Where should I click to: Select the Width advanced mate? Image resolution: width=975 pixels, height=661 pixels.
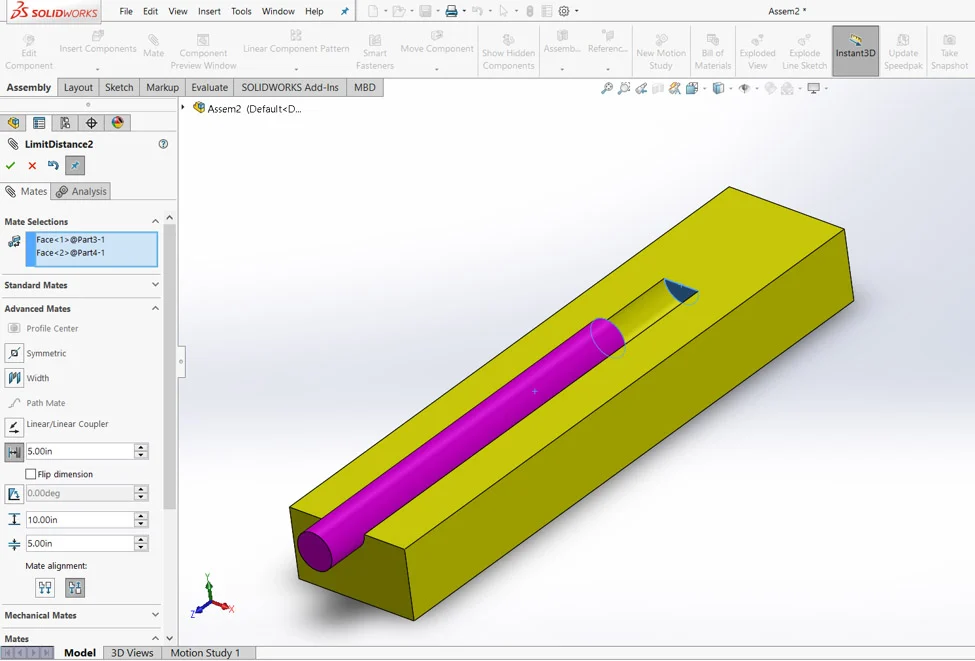[x=14, y=378]
